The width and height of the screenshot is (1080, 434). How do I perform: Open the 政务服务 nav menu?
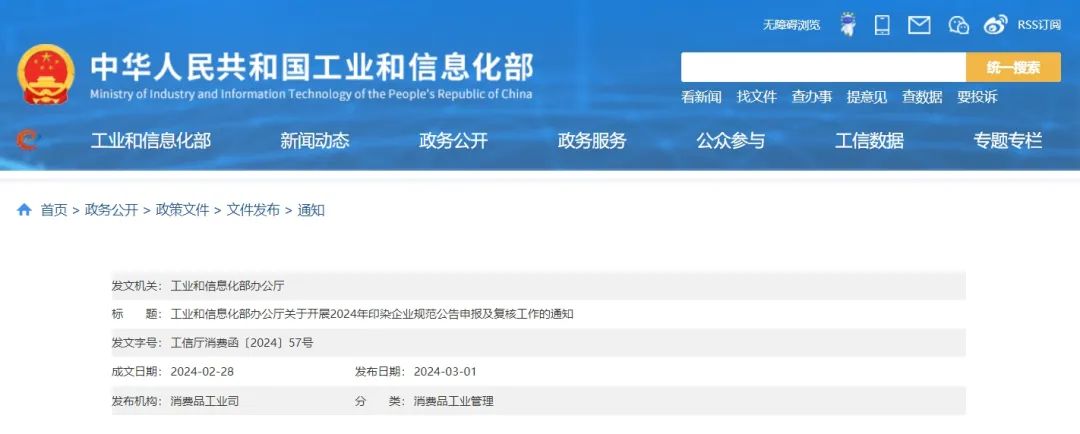click(x=592, y=141)
